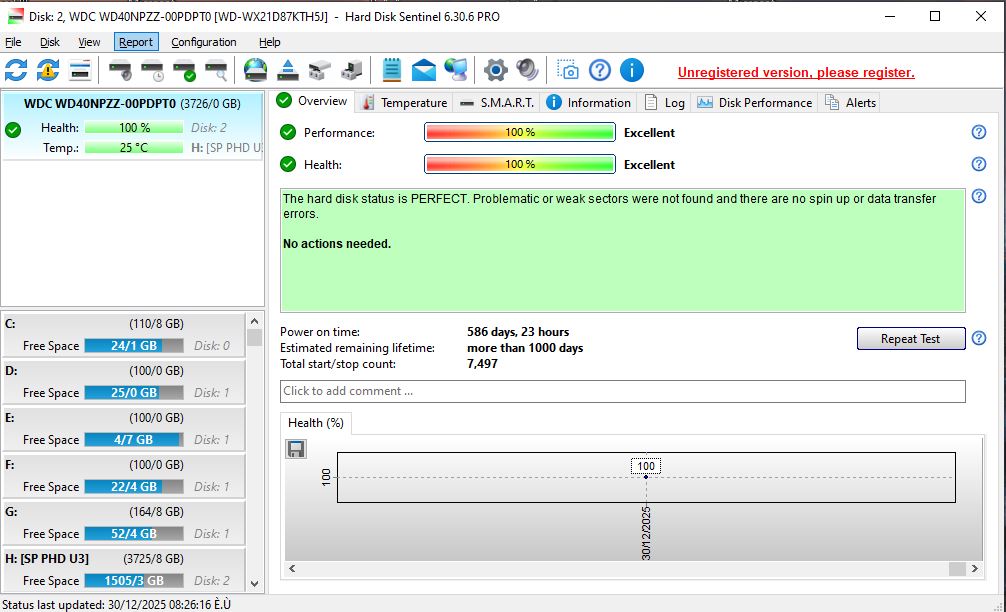The height and width of the screenshot is (612, 1006).
Task: Save the health chart with floppy icon
Action: [x=296, y=449]
